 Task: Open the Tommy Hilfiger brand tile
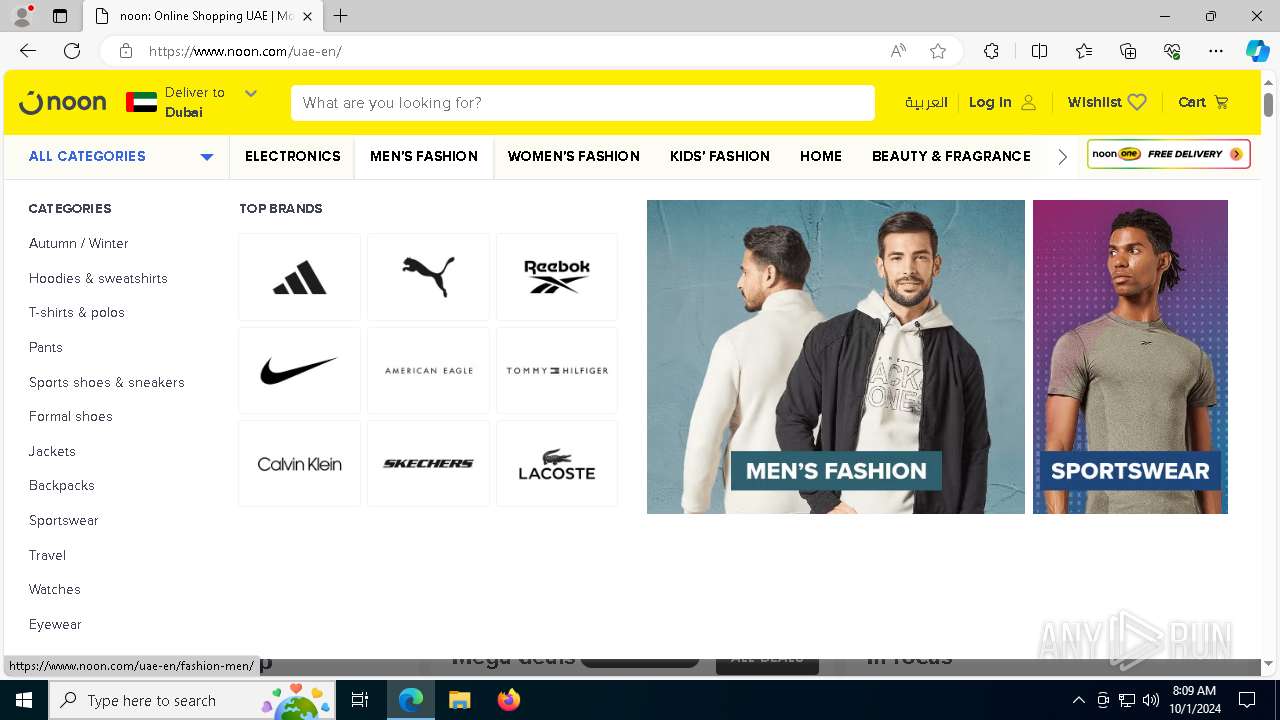click(557, 370)
